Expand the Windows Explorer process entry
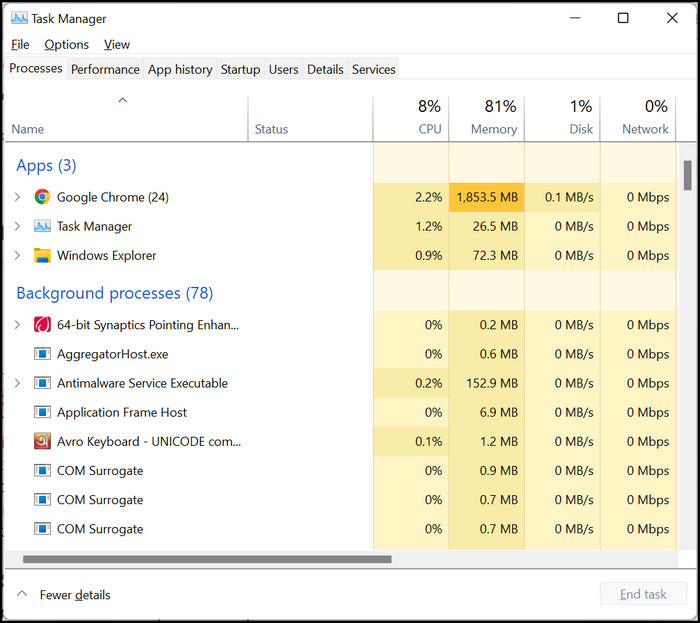This screenshot has width=700, height=623. click(17, 255)
